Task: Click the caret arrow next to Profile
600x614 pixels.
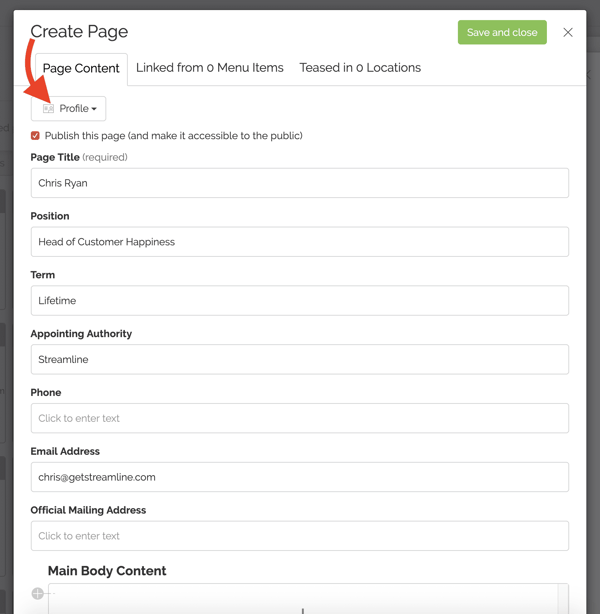Action: (94, 109)
